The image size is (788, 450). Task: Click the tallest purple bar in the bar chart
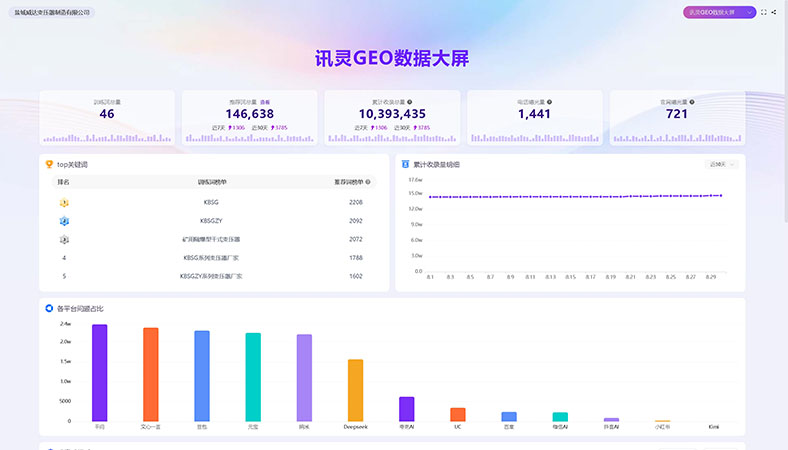[100, 373]
